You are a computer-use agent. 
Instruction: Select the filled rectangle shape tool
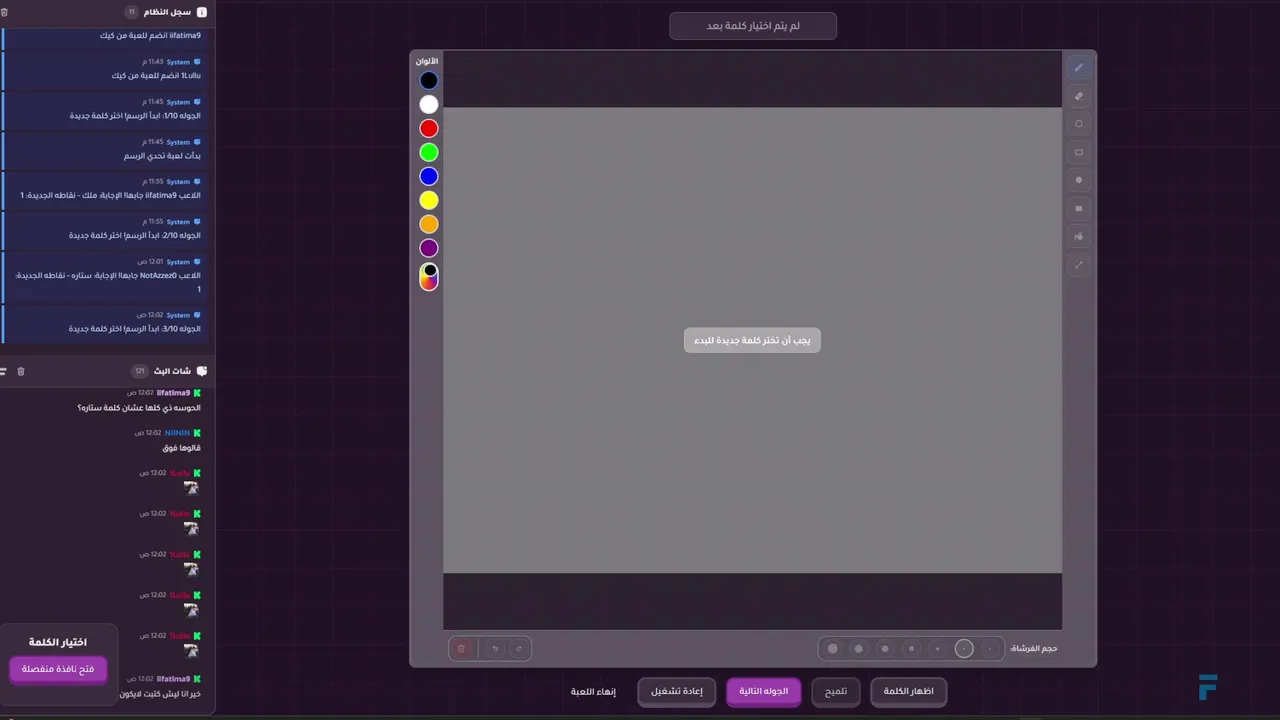pyautogui.click(x=1078, y=208)
